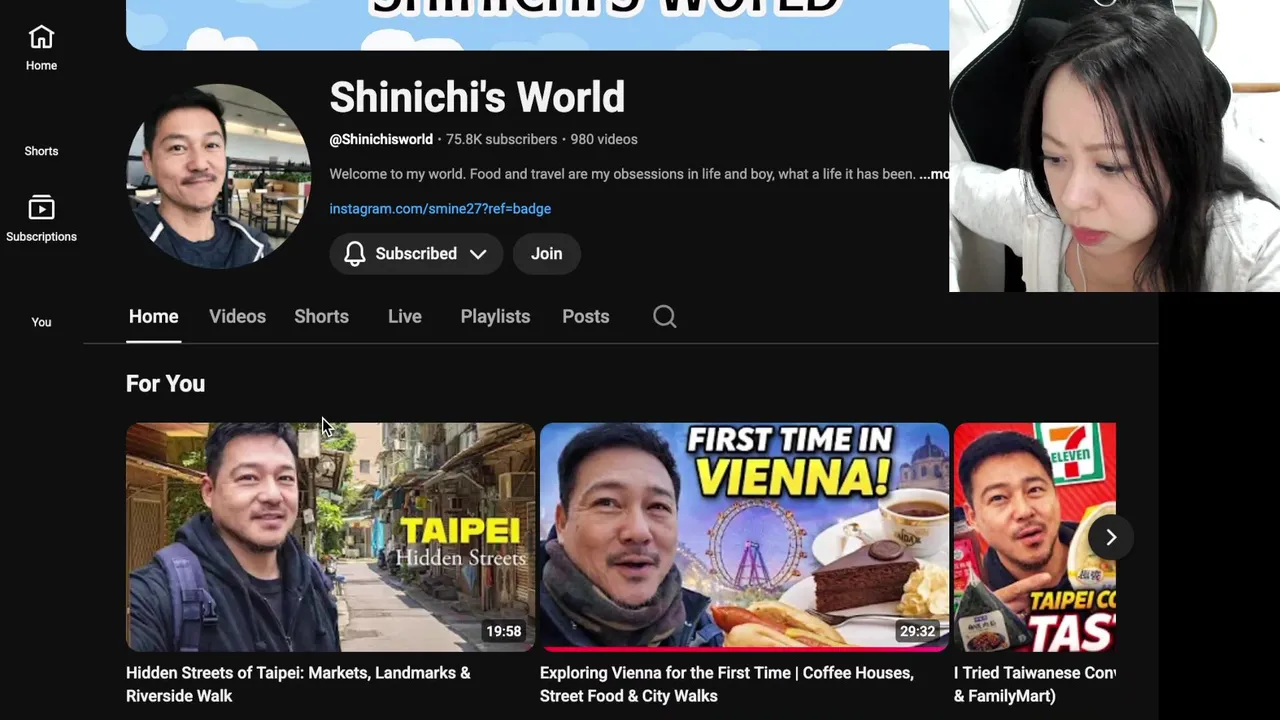This screenshot has height=720, width=1280.
Task: Go to Shorts in left sidebar
Action: [x=41, y=151]
